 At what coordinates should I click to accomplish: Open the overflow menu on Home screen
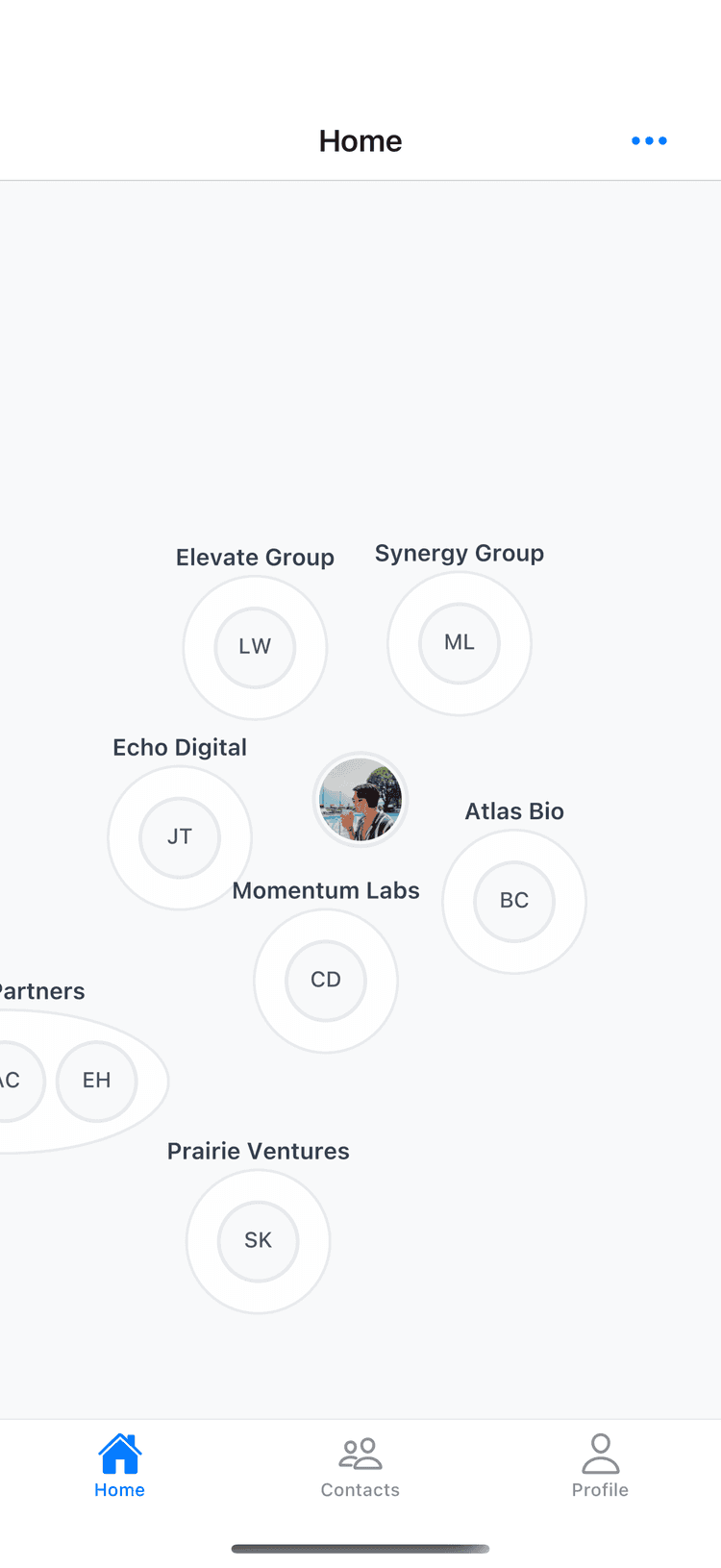click(649, 140)
